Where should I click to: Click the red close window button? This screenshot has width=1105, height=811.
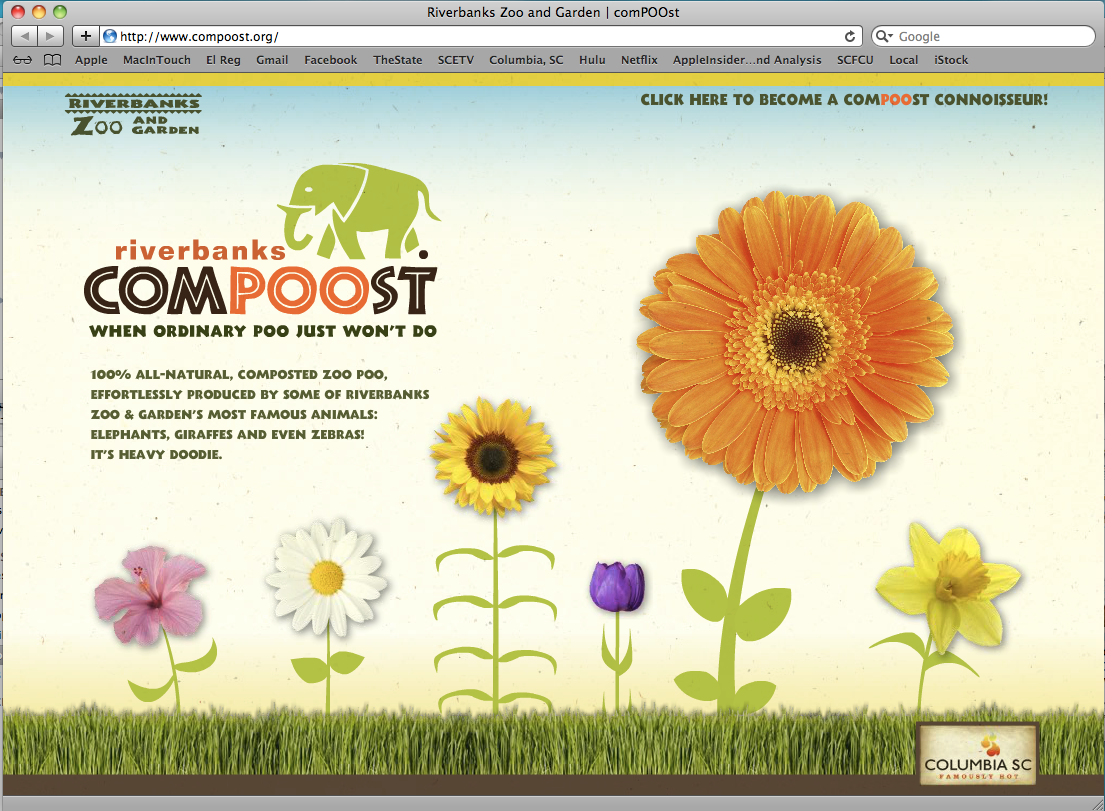point(18,12)
